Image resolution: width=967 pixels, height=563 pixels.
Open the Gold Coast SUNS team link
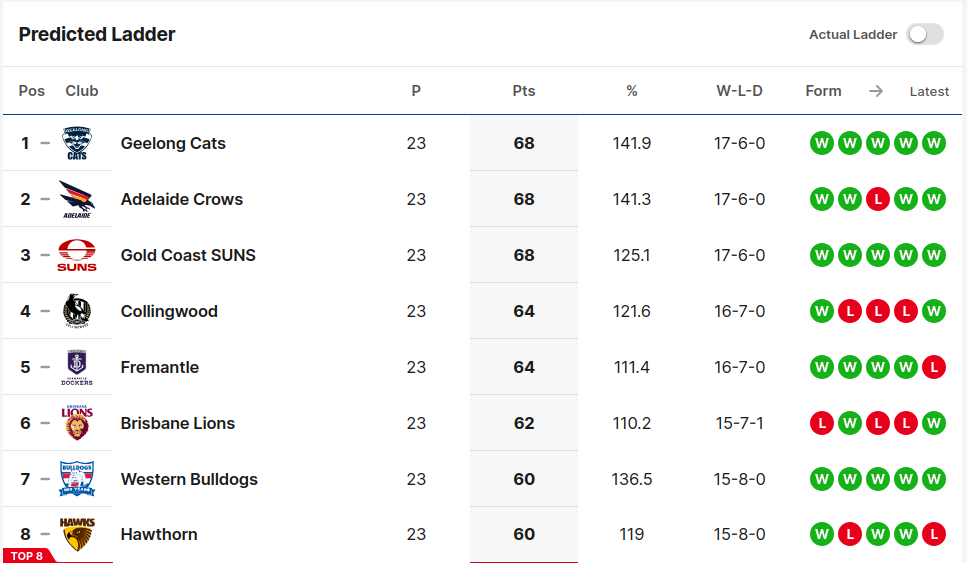tap(188, 255)
